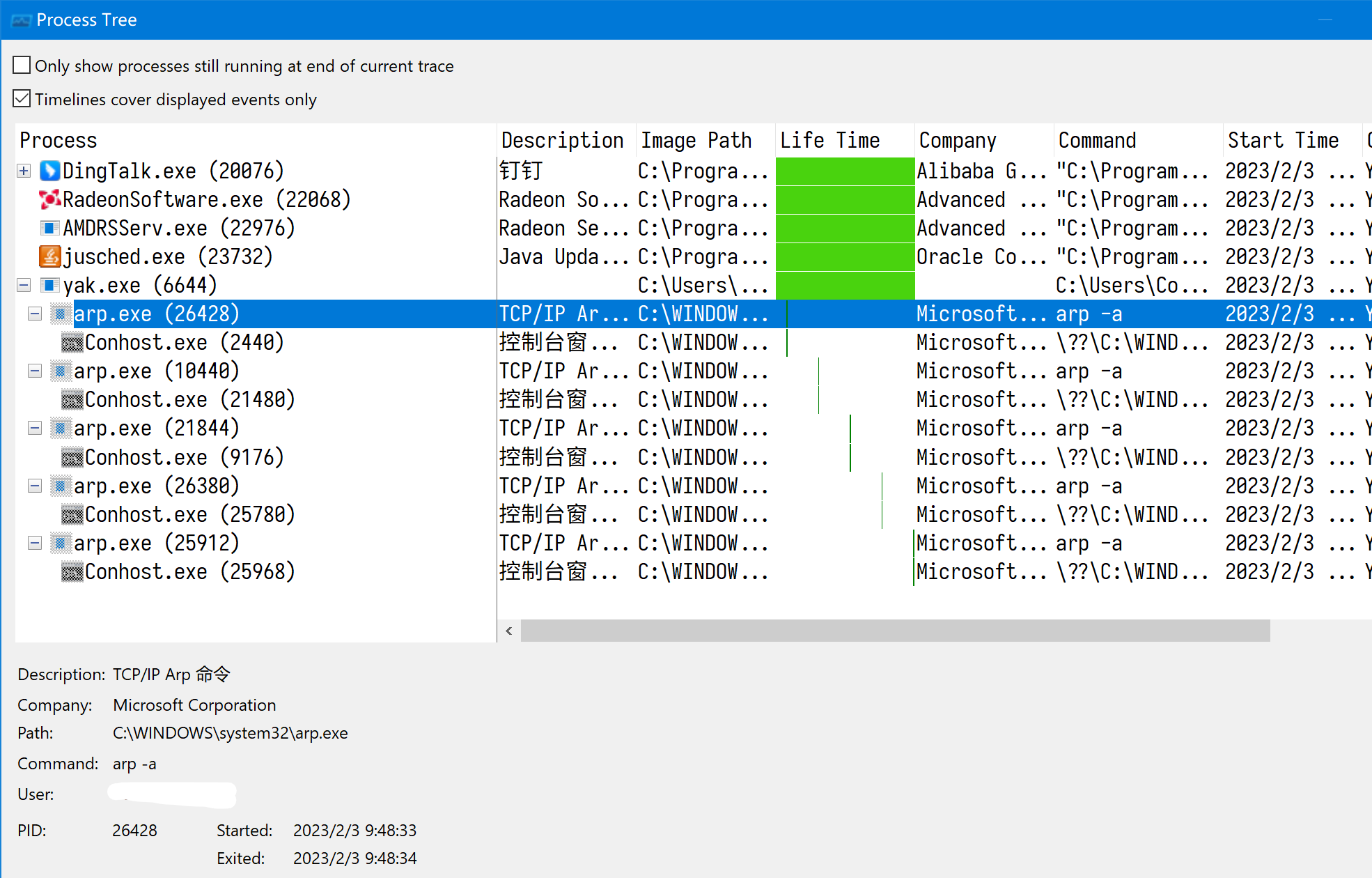
Task: Click the Conhost.exe (2440) console icon
Action: tap(72, 342)
